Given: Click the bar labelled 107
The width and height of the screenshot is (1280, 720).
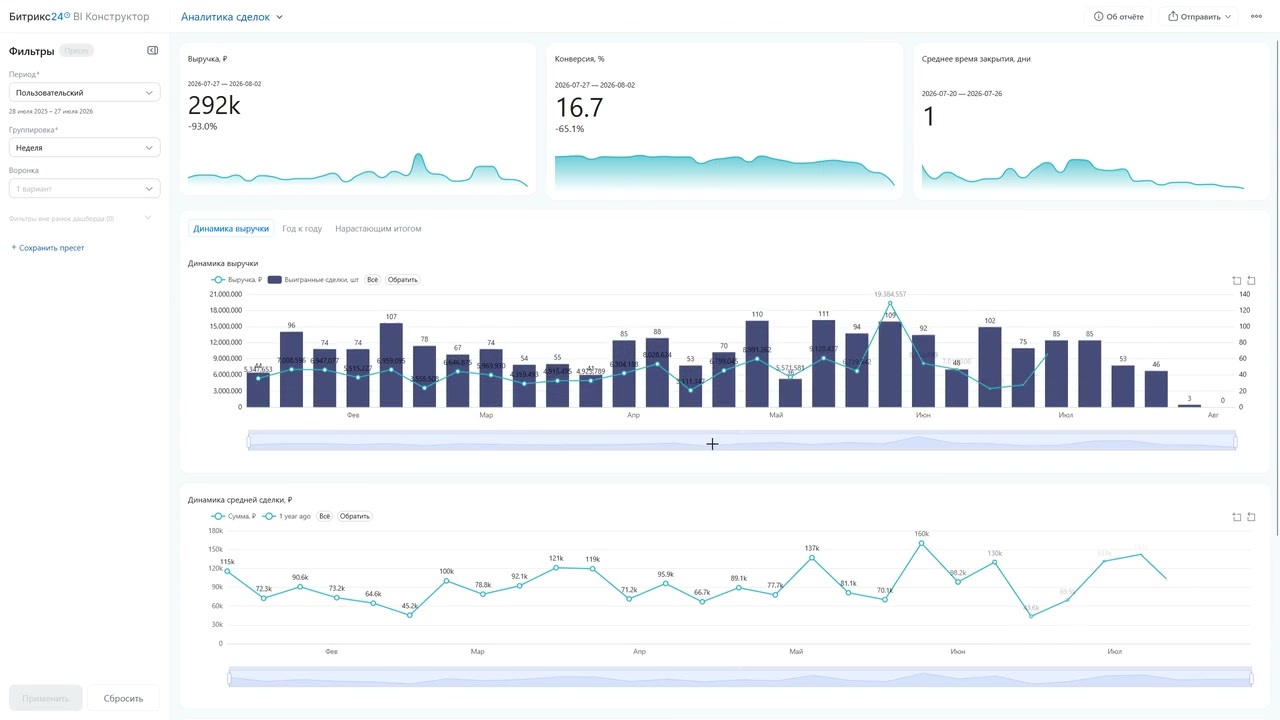Looking at the screenshot, I should point(391,365).
